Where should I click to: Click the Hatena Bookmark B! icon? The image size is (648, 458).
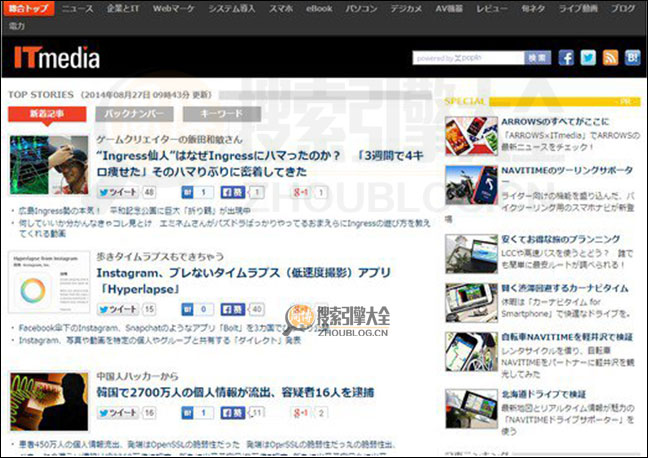point(632,58)
